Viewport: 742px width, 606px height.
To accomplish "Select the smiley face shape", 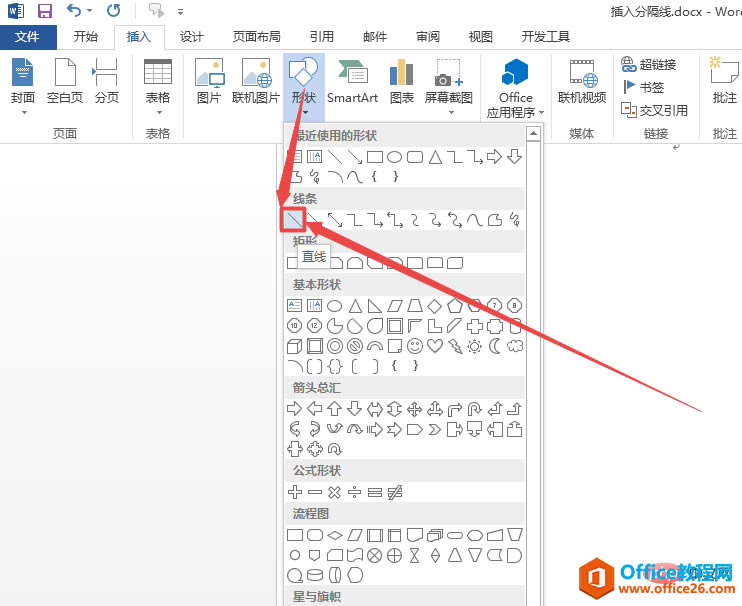I will pos(415,346).
